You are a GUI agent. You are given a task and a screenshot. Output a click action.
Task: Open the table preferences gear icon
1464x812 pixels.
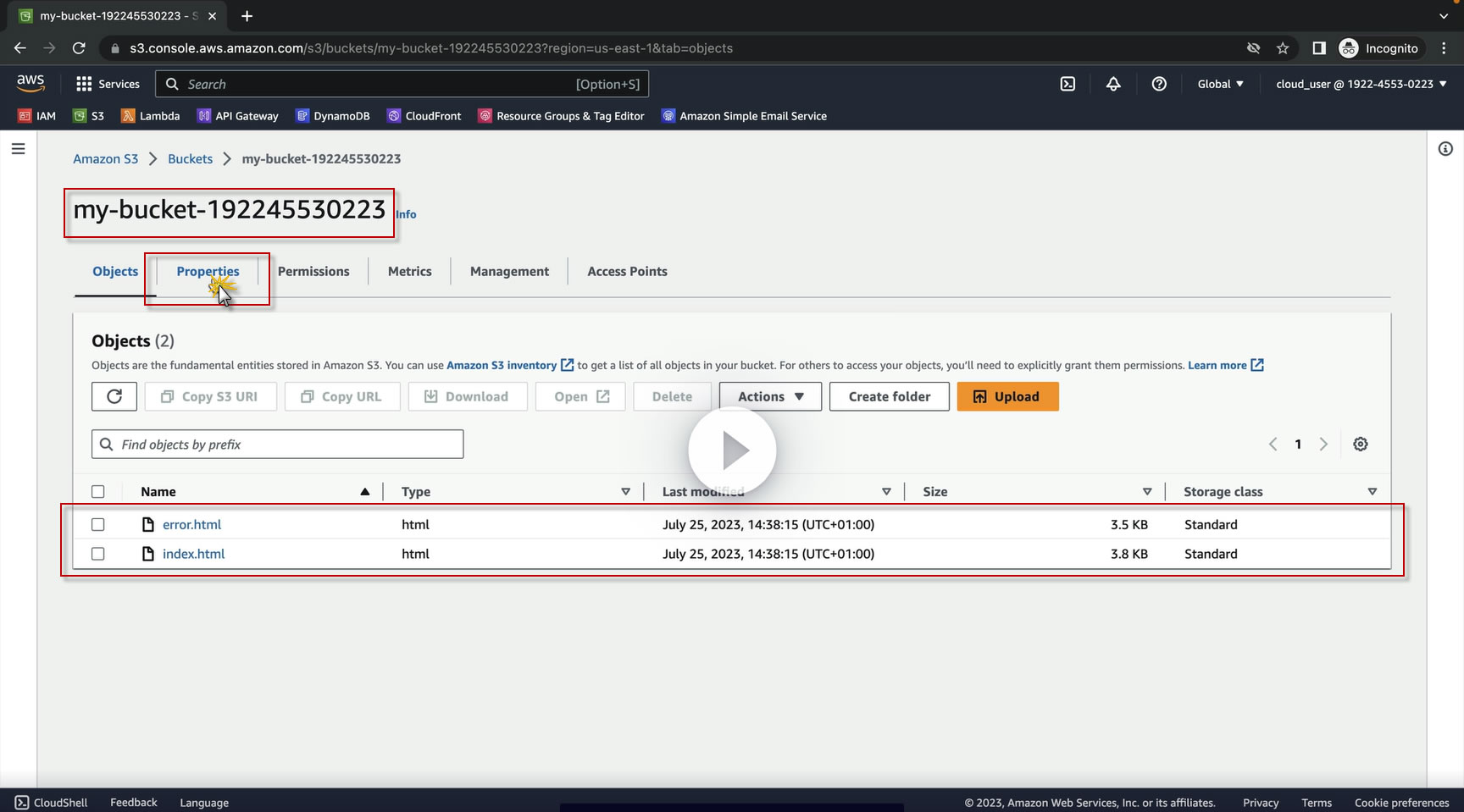[x=1361, y=445]
